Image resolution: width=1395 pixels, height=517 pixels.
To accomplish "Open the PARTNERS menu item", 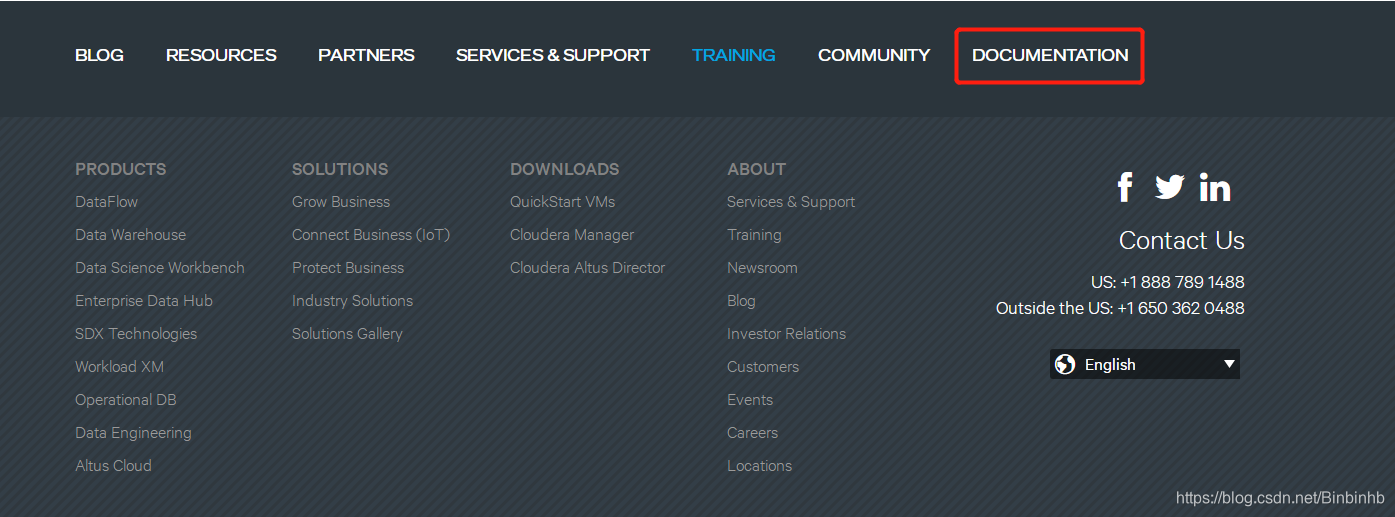I will click(366, 55).
